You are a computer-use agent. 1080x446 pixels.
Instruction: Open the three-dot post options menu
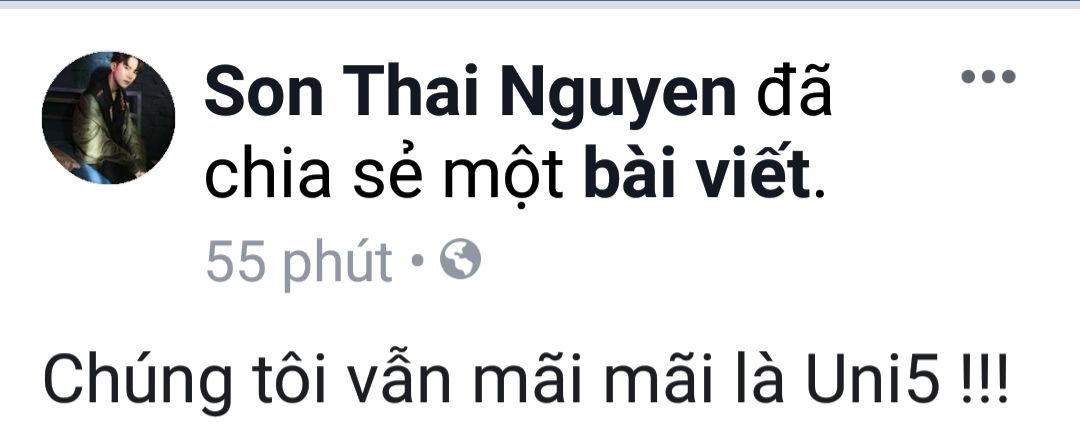(988, 76)
